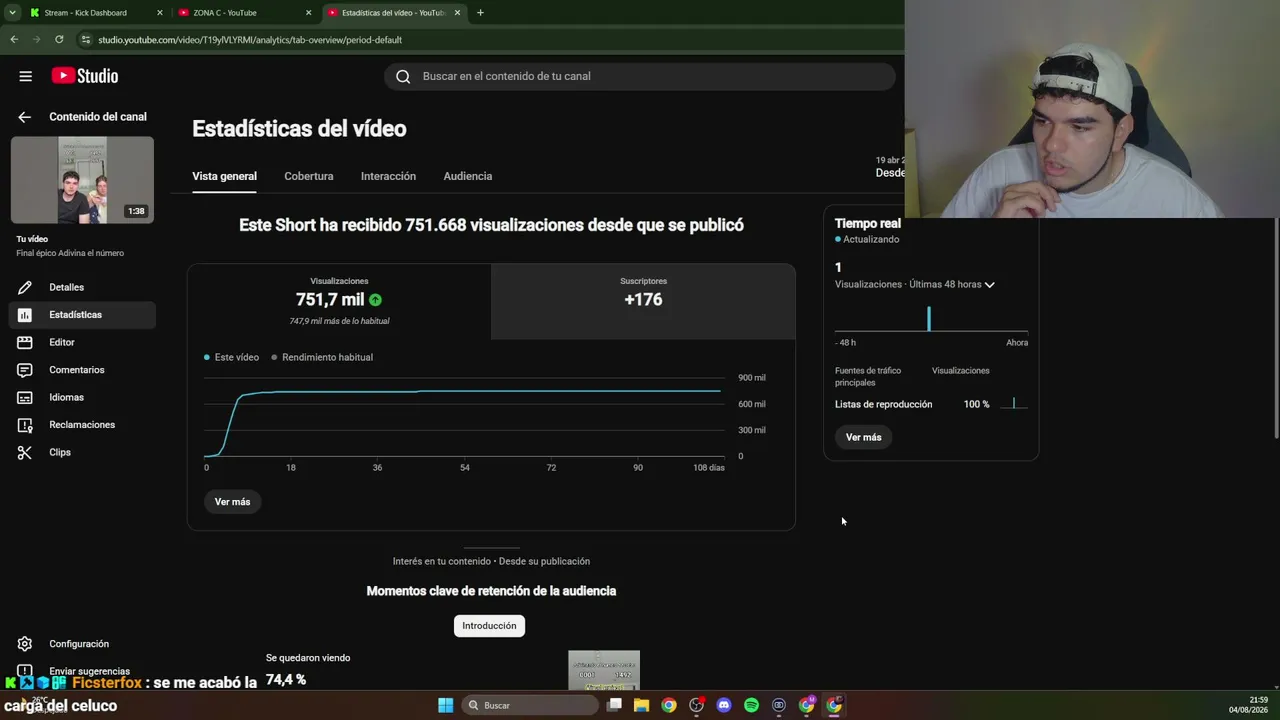1280x720 pixels.
Task: Close the ZONA C - YouTube tab
Action: [308, 13]
